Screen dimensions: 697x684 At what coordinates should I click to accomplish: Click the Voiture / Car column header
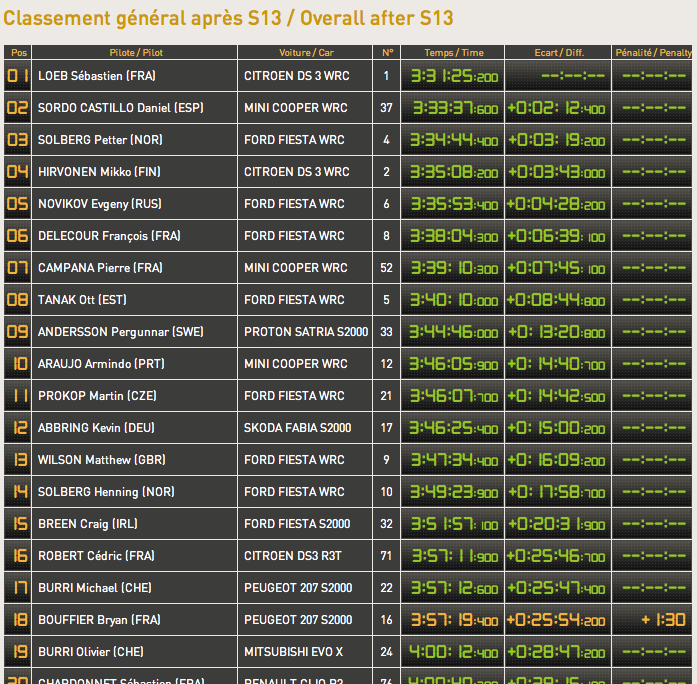(x=306, y=52)
